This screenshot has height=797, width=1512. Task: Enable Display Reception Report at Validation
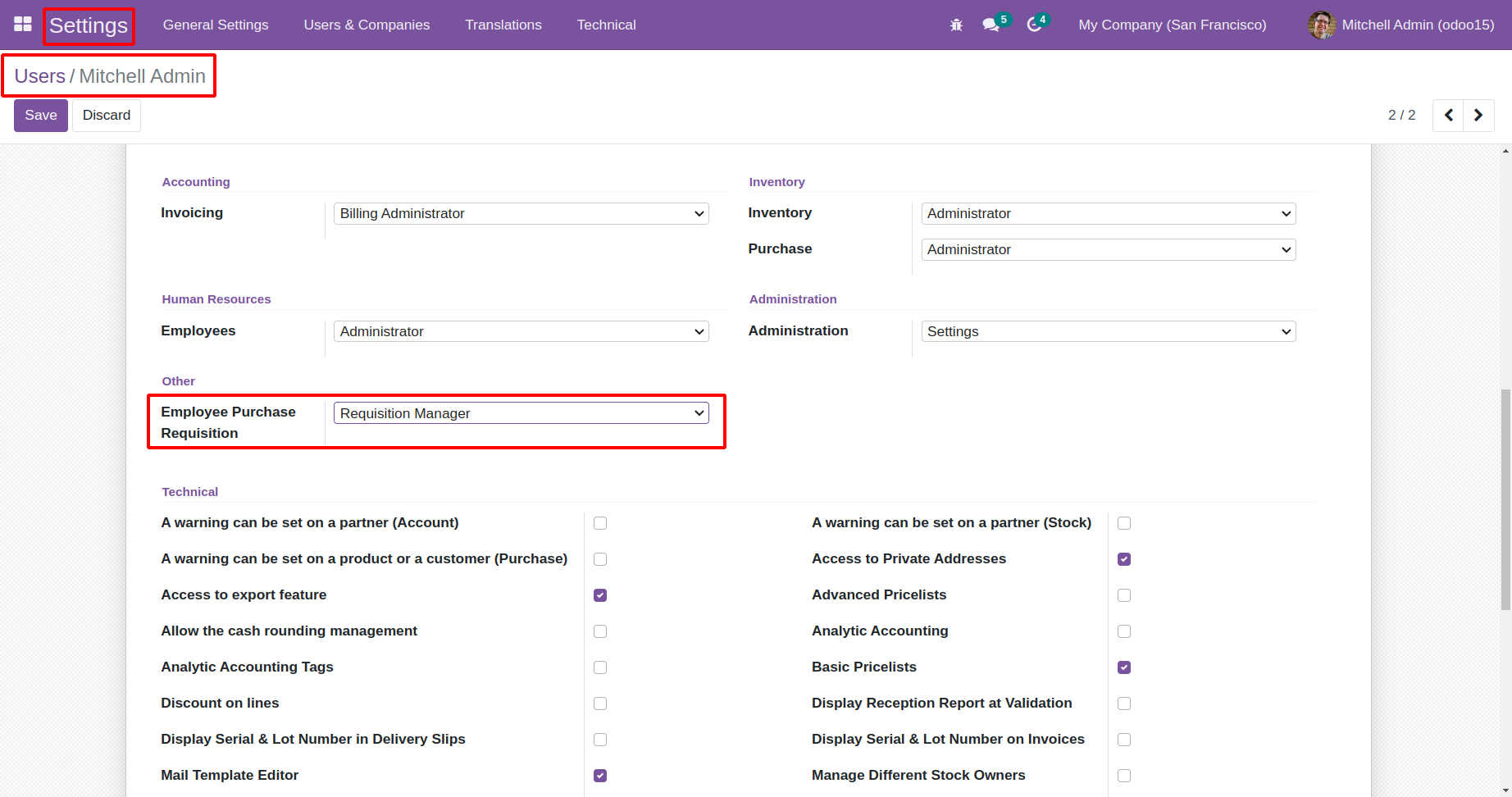pos(1124,704)
